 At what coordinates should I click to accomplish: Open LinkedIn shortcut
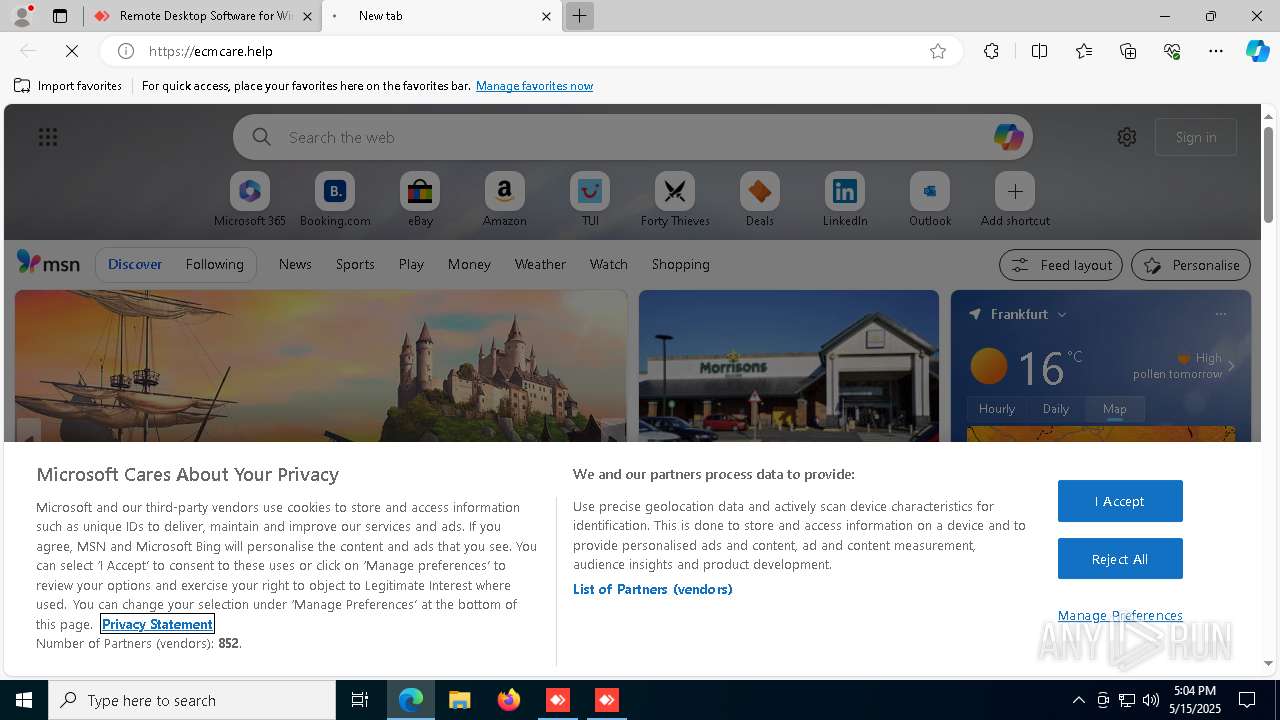tap(845, 199)
